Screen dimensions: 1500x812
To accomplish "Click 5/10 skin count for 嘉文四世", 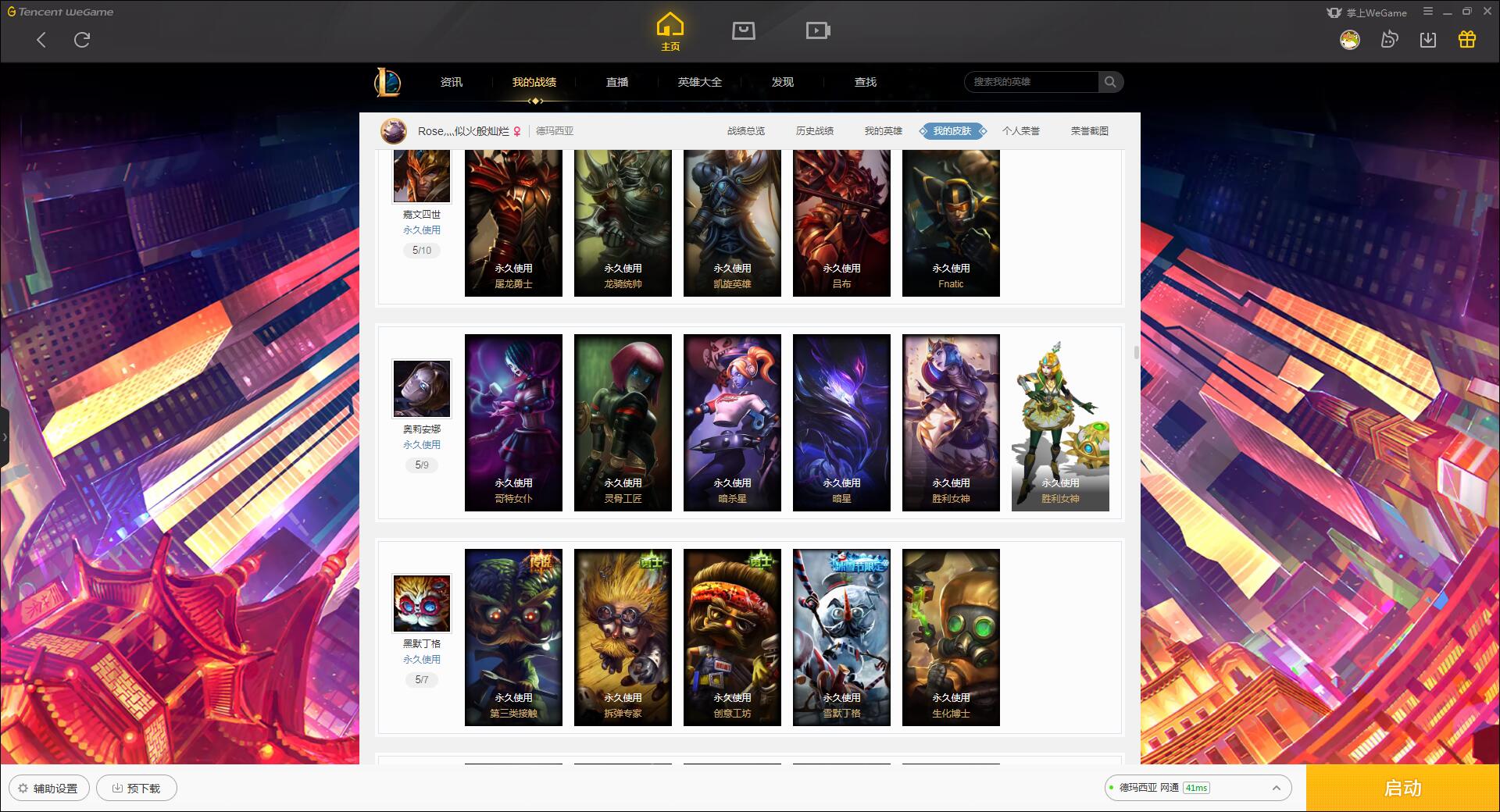I will [x=422, y=251].
